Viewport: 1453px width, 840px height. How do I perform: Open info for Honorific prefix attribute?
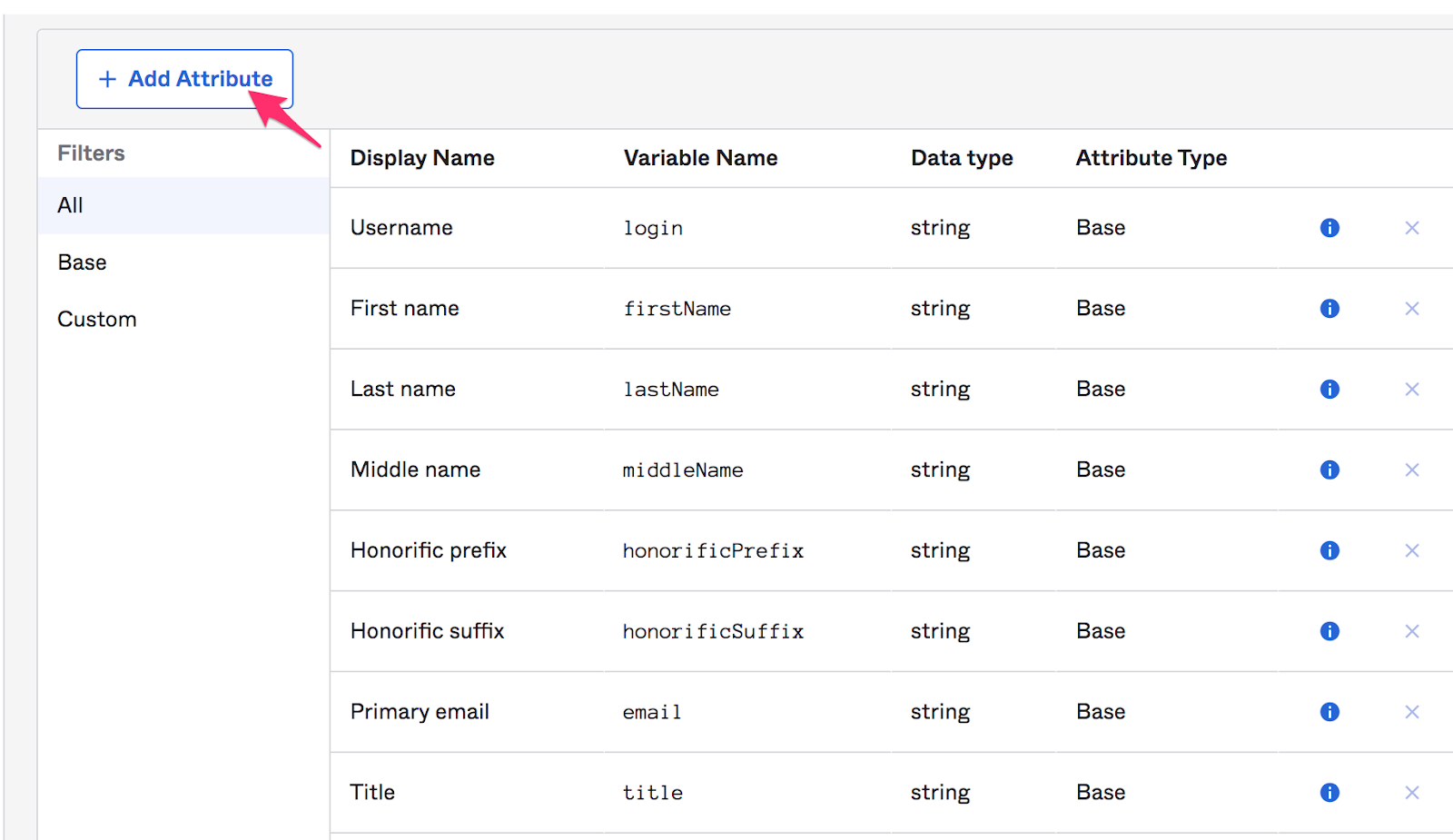point(1329,551)
